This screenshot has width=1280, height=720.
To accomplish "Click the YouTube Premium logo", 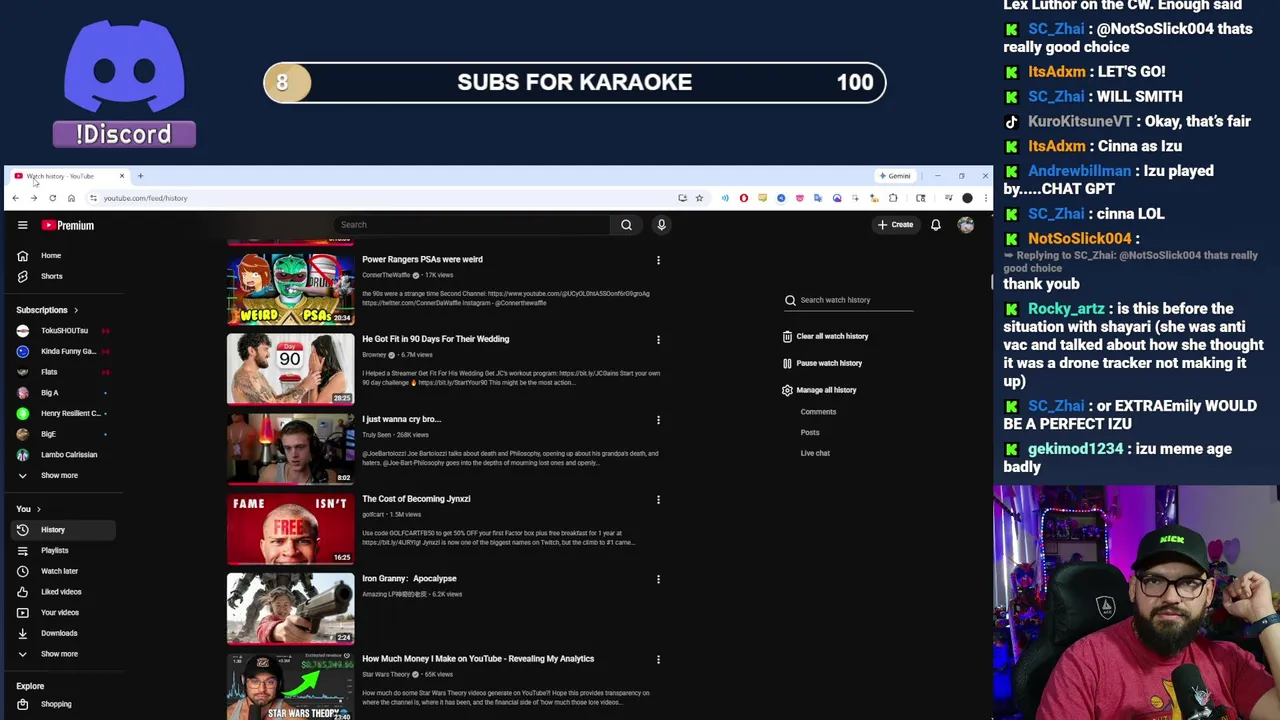I will 68,225.
